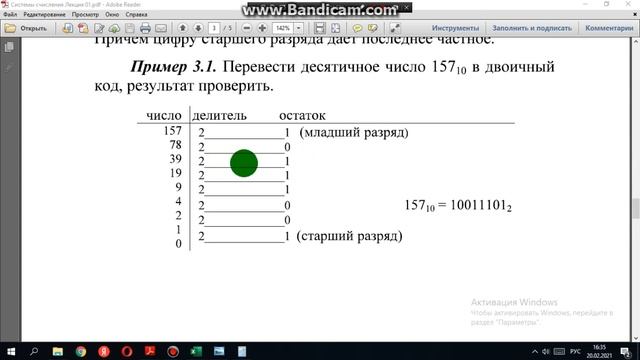The image size is (640, 360).
Task: Open the Инструменты panel
Action: coord(456,28)
